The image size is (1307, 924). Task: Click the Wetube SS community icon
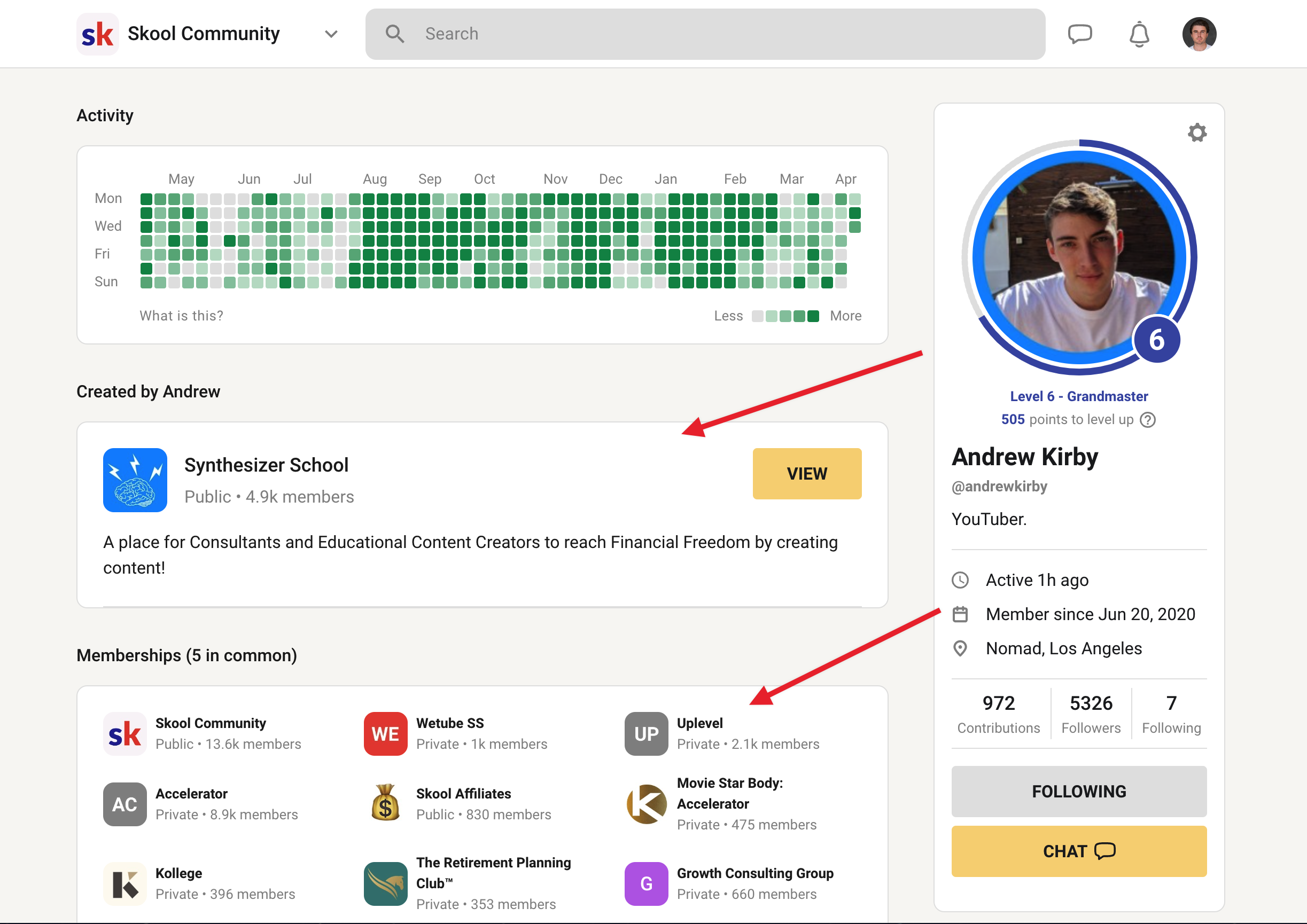(385, 733)
